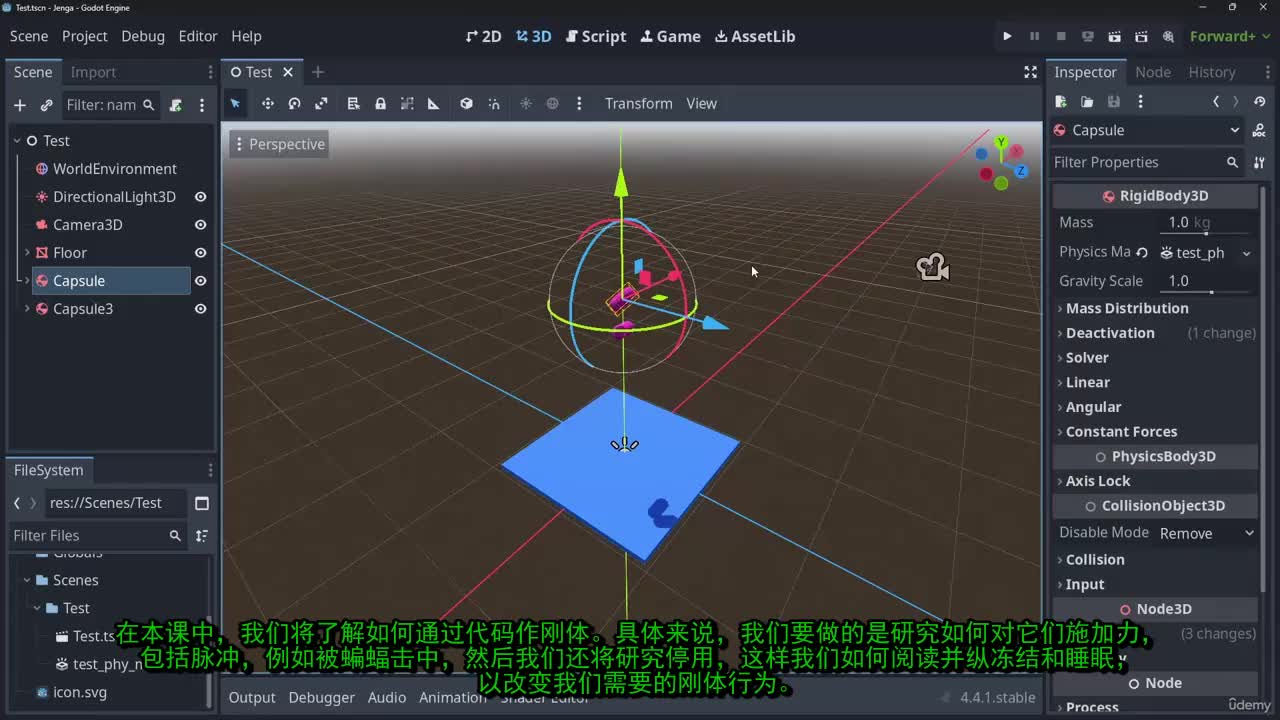
Task: Click the camera gizmo in the viewport
Action: (x=932, y=267)
